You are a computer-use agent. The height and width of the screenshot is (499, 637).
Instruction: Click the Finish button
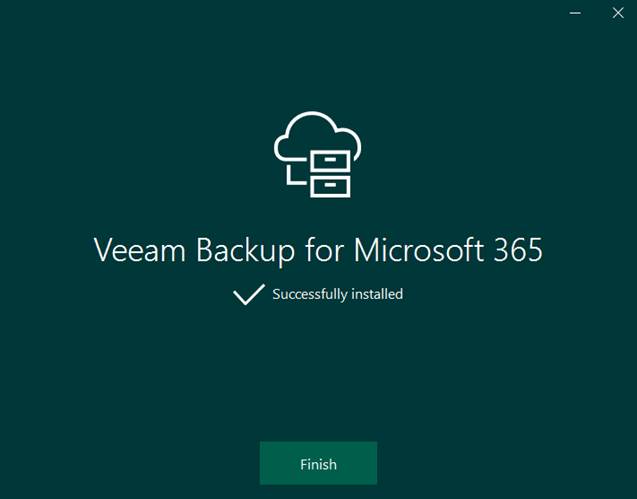pyautogui.click(x=318, y=463)
